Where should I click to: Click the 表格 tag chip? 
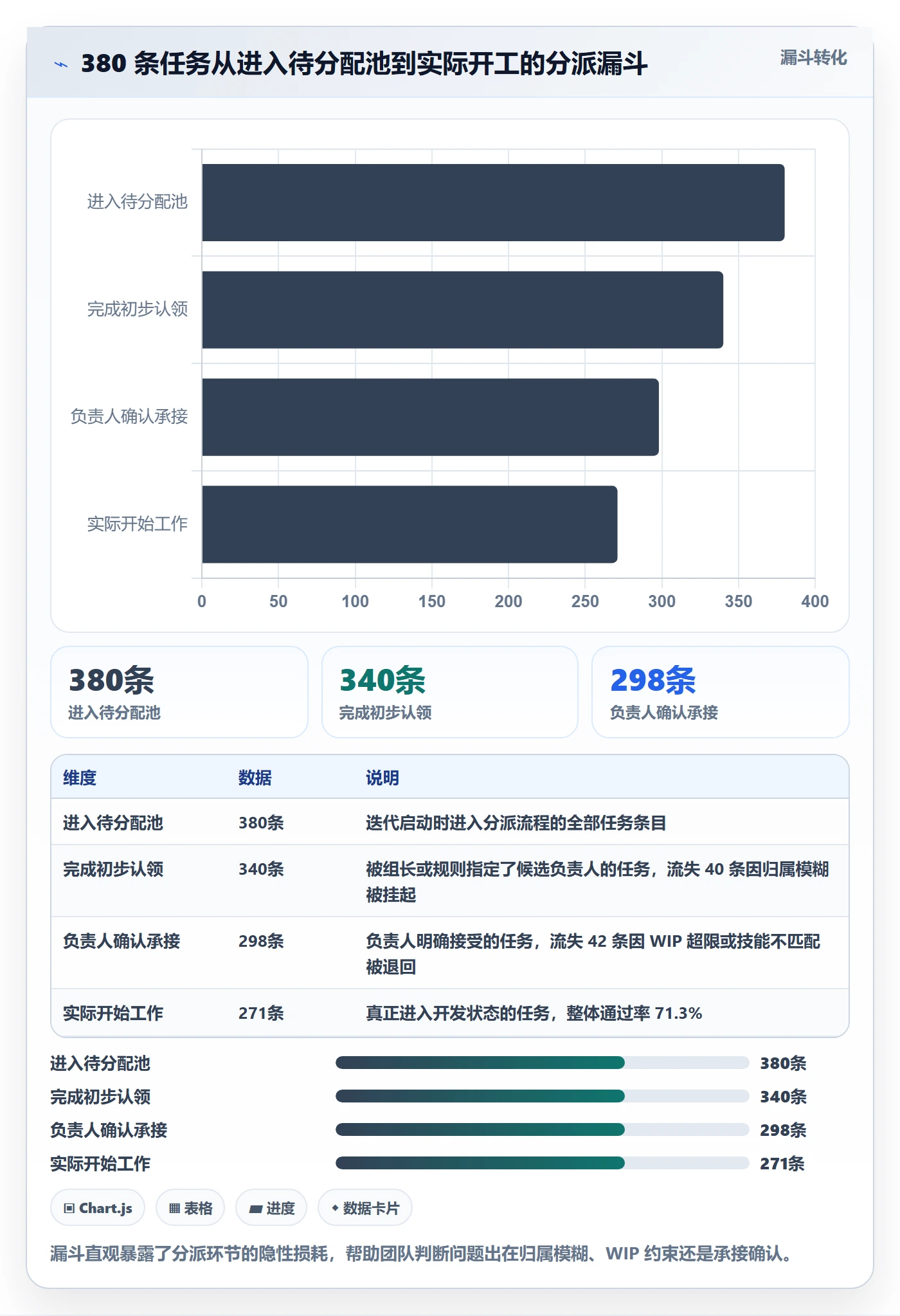(x=190, y=1208)
